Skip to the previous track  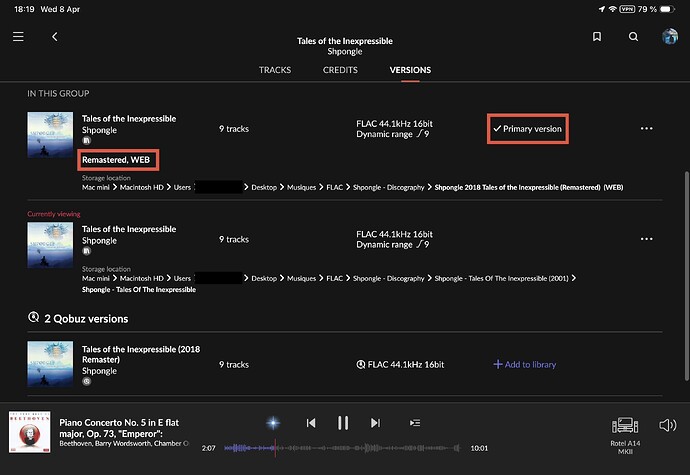[311, 423]
